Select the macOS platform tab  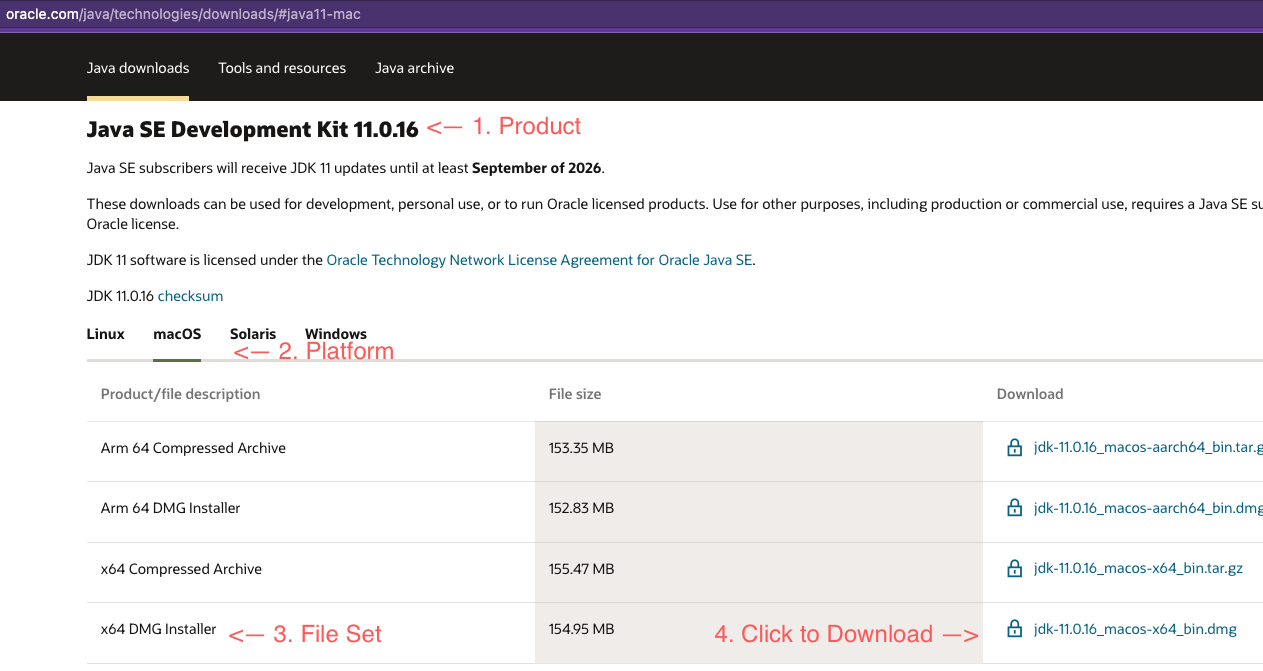coord(177,334)
